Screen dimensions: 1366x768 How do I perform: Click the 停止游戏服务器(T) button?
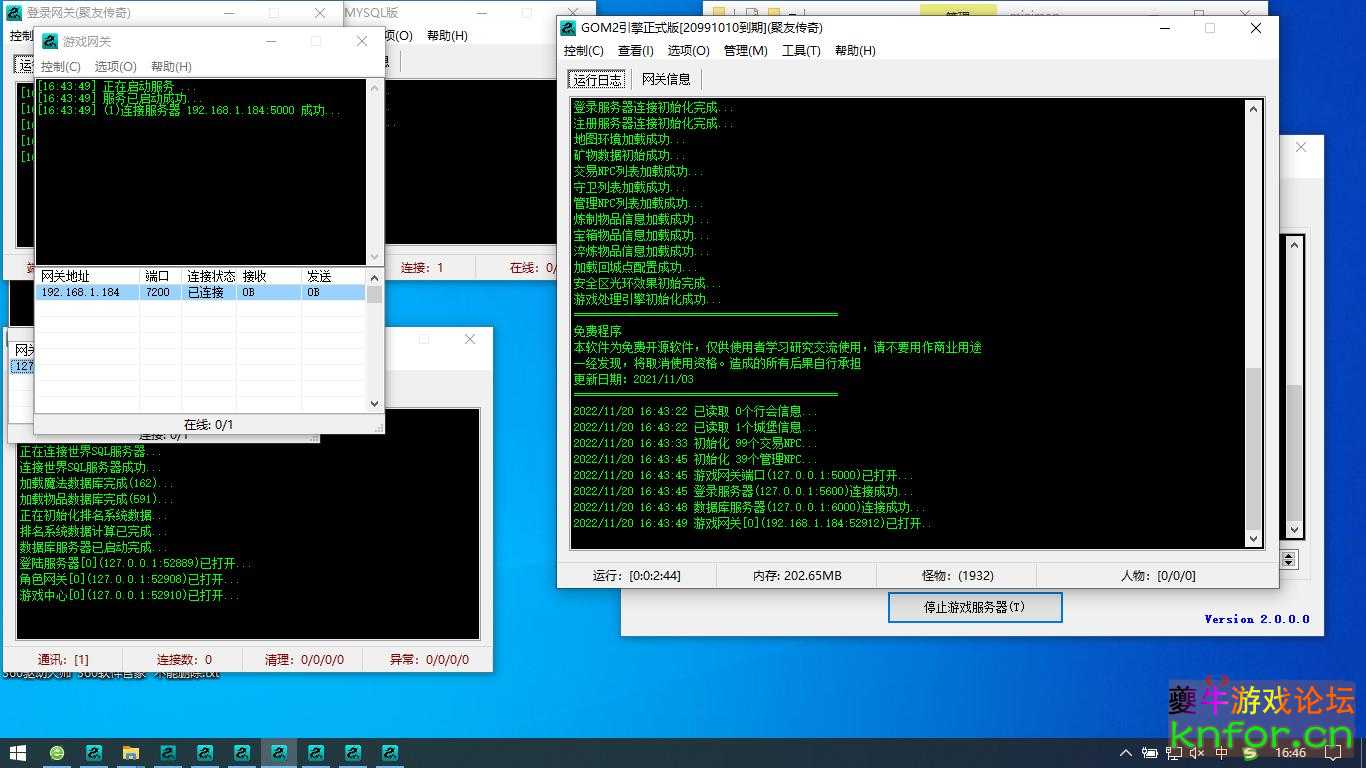(975, 607)
